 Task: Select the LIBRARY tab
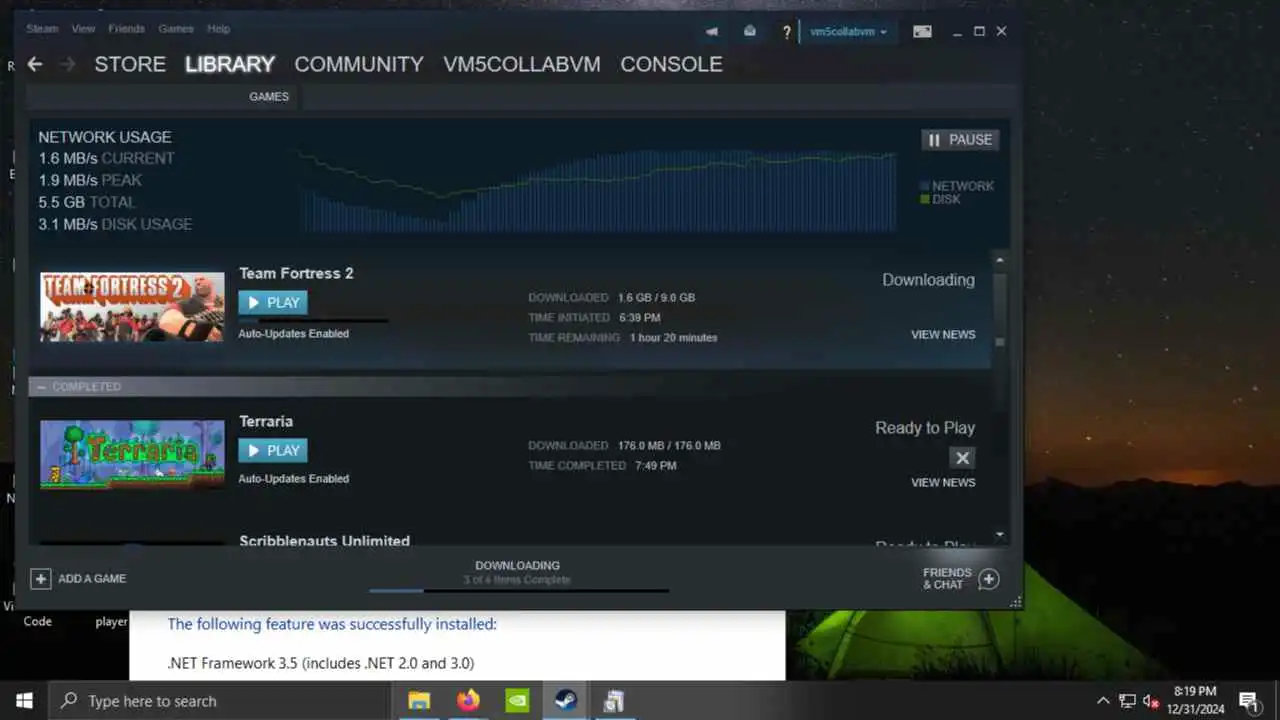click(x=230, y=64)
